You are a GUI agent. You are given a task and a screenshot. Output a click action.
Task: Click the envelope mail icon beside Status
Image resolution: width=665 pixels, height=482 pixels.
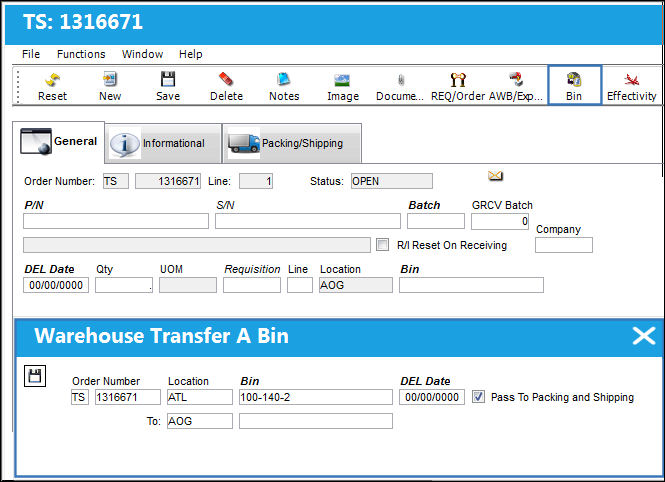(495, 176)
